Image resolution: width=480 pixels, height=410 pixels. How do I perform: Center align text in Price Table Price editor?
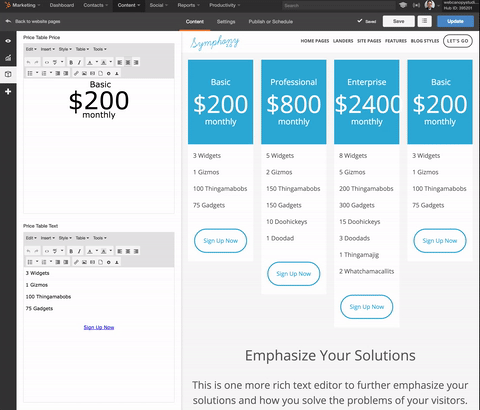click(128, 62)
